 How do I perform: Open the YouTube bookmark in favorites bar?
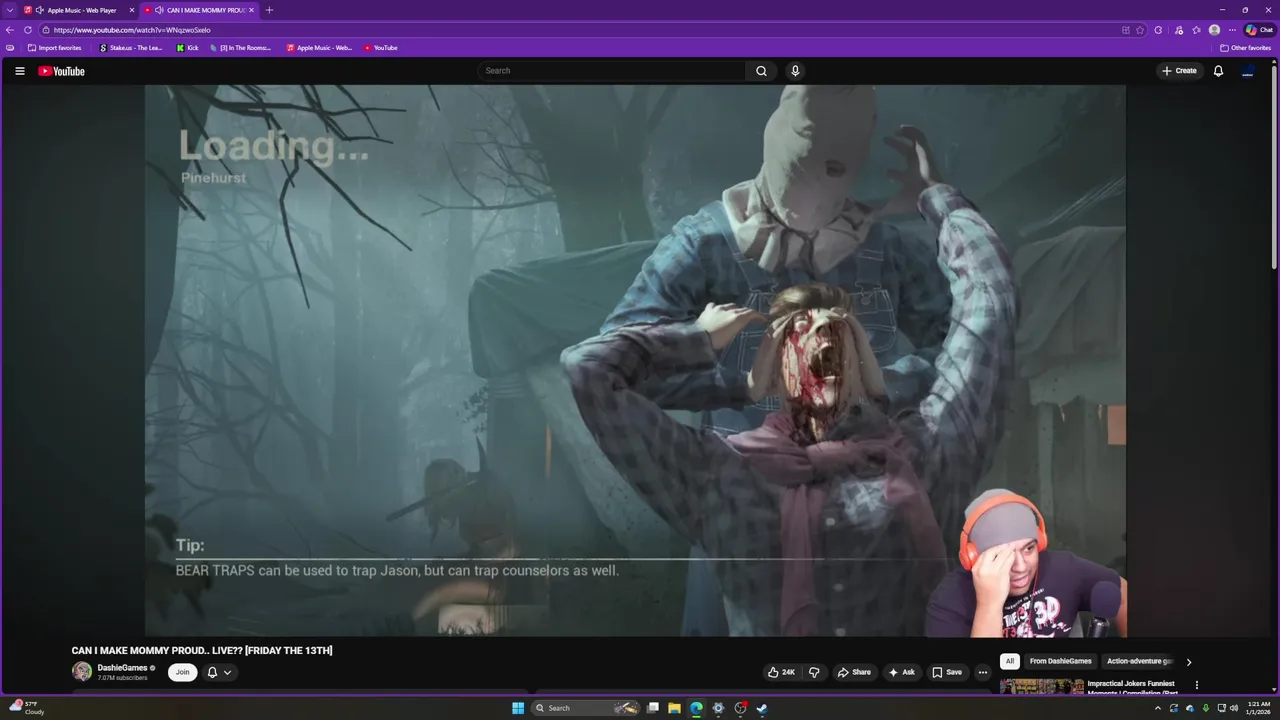click(380, 48)
